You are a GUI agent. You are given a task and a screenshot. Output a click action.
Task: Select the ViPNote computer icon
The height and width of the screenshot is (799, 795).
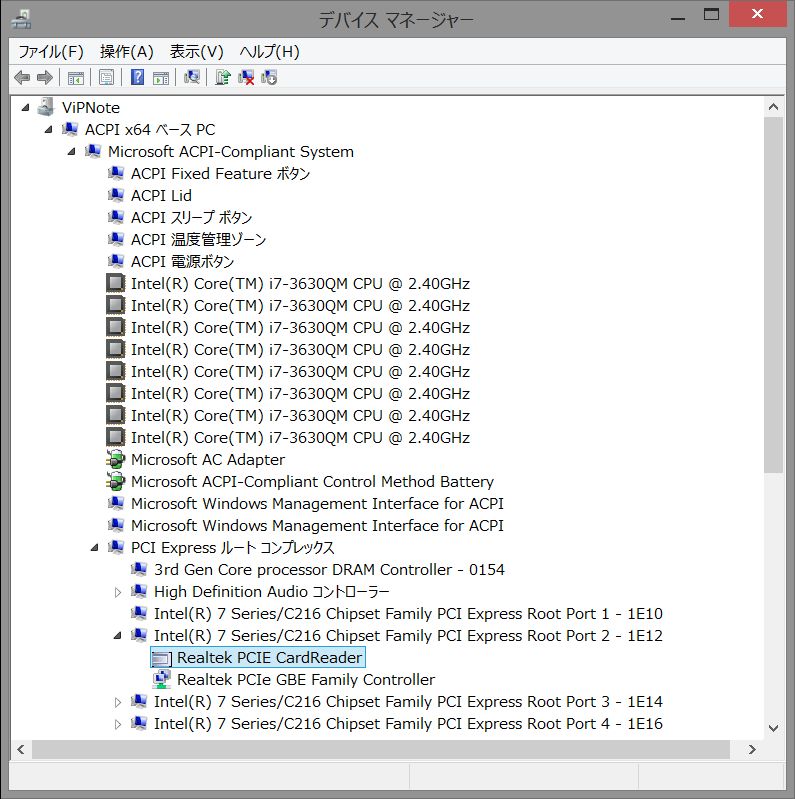pos(46,107)
